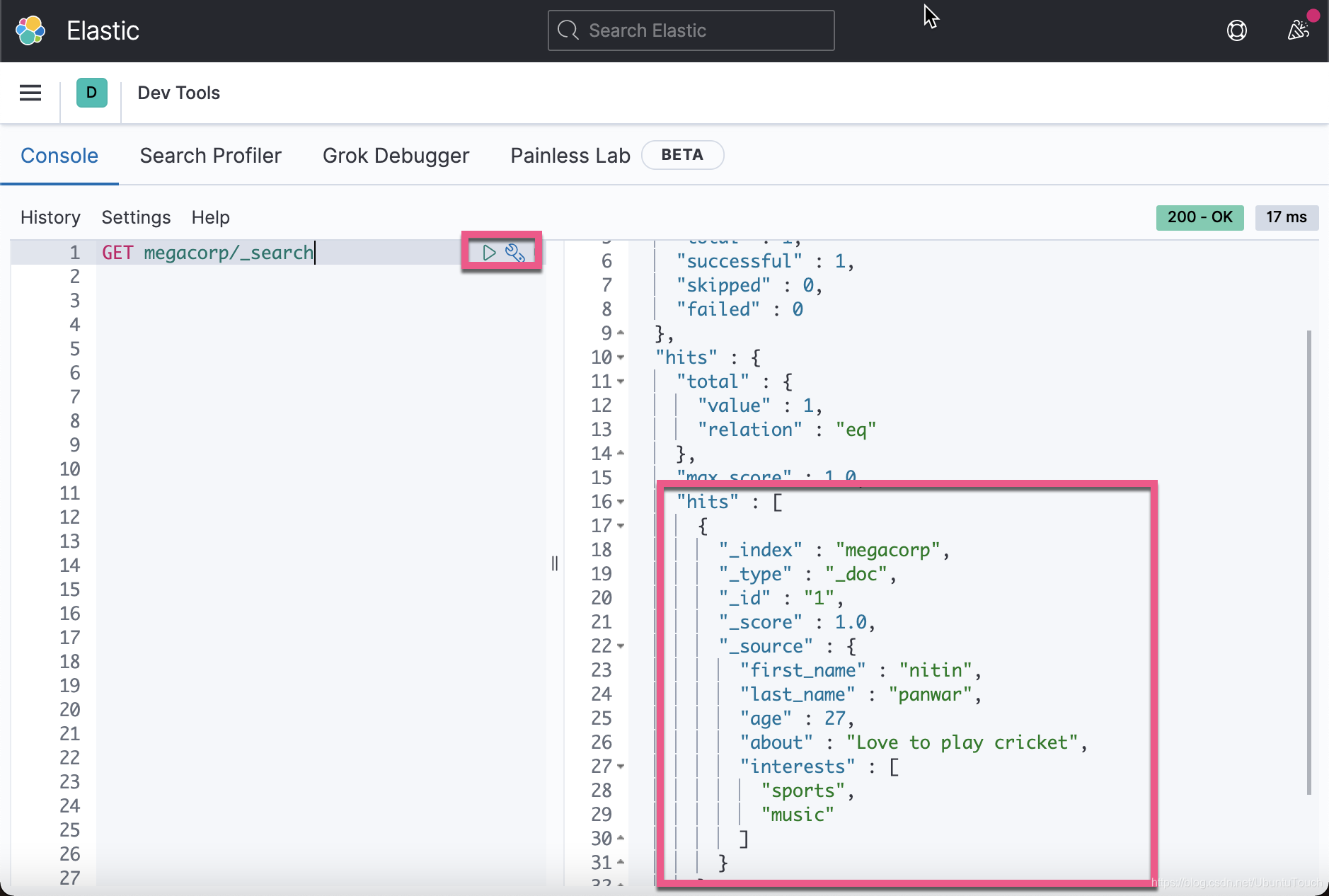
Task: Click the "successful" : 1 line
Action: click(x=765, y=261)
